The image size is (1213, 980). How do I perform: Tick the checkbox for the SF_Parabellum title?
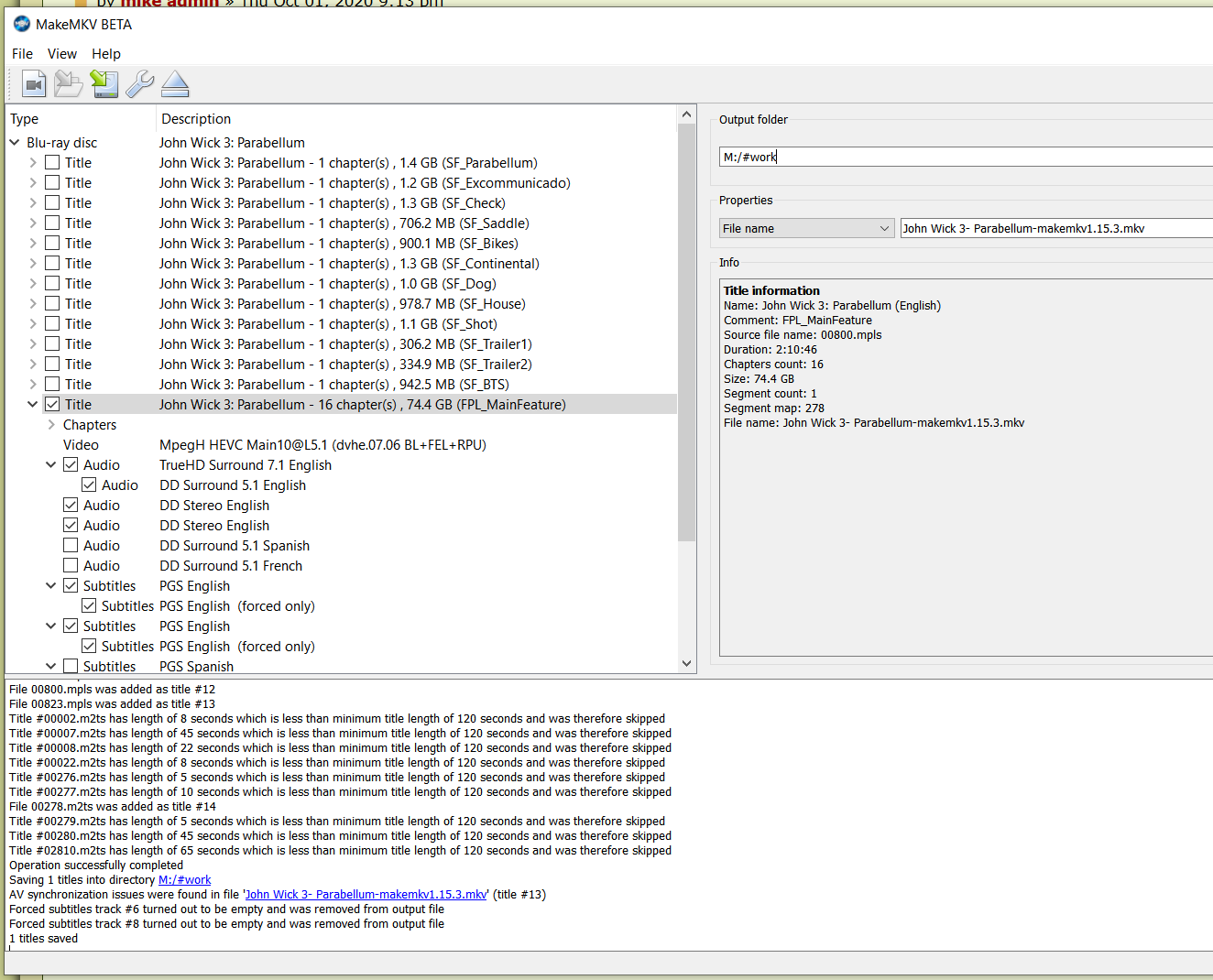pos(52,163)
